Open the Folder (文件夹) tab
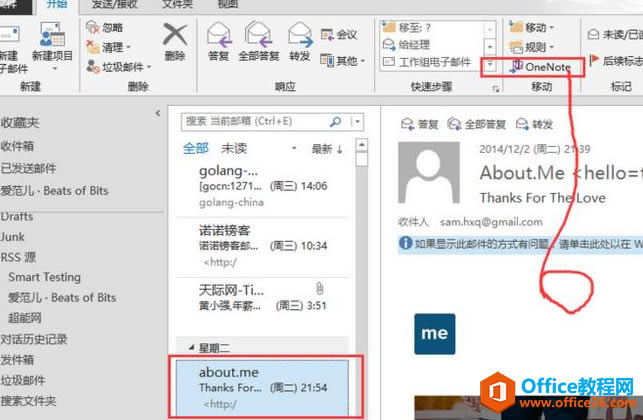This screenshot has width=643, height=420. point(177,4)
